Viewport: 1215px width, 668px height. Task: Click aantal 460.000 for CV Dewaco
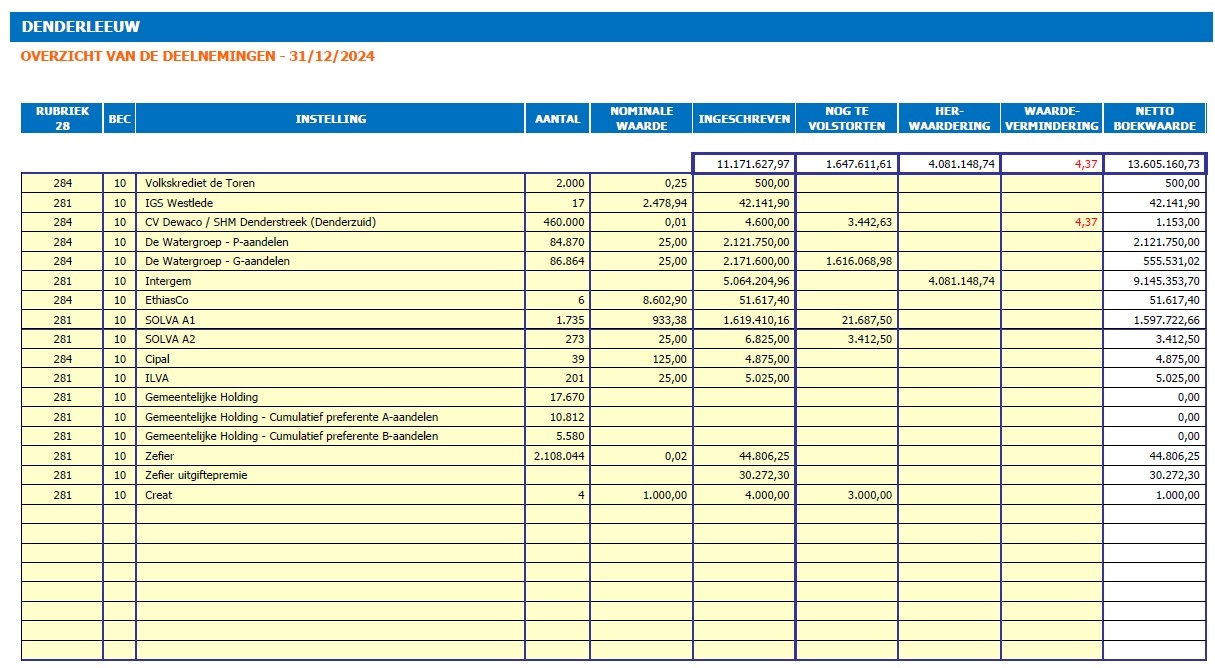click(558, 223)
